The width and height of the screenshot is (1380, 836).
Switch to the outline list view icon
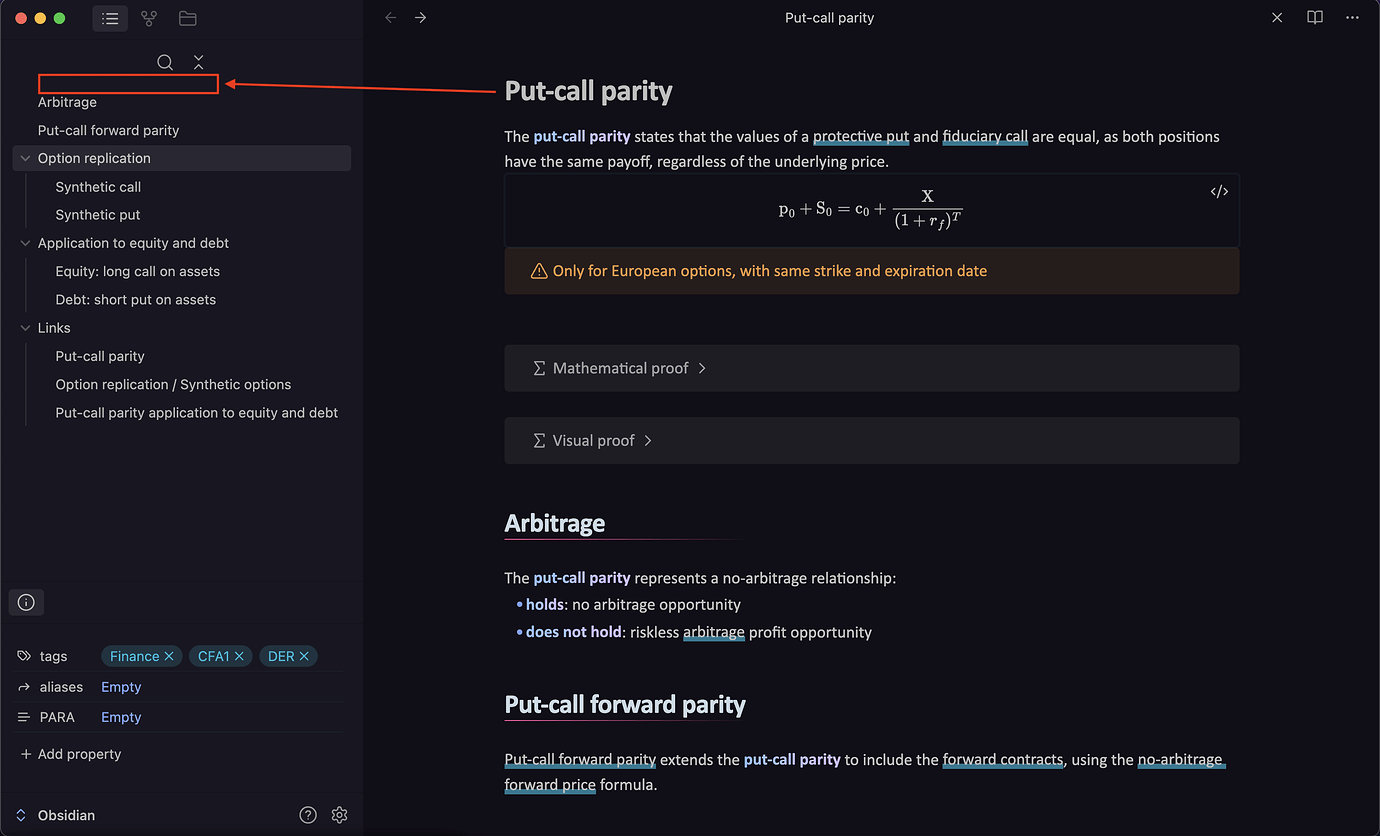click(x=110, y=17)
